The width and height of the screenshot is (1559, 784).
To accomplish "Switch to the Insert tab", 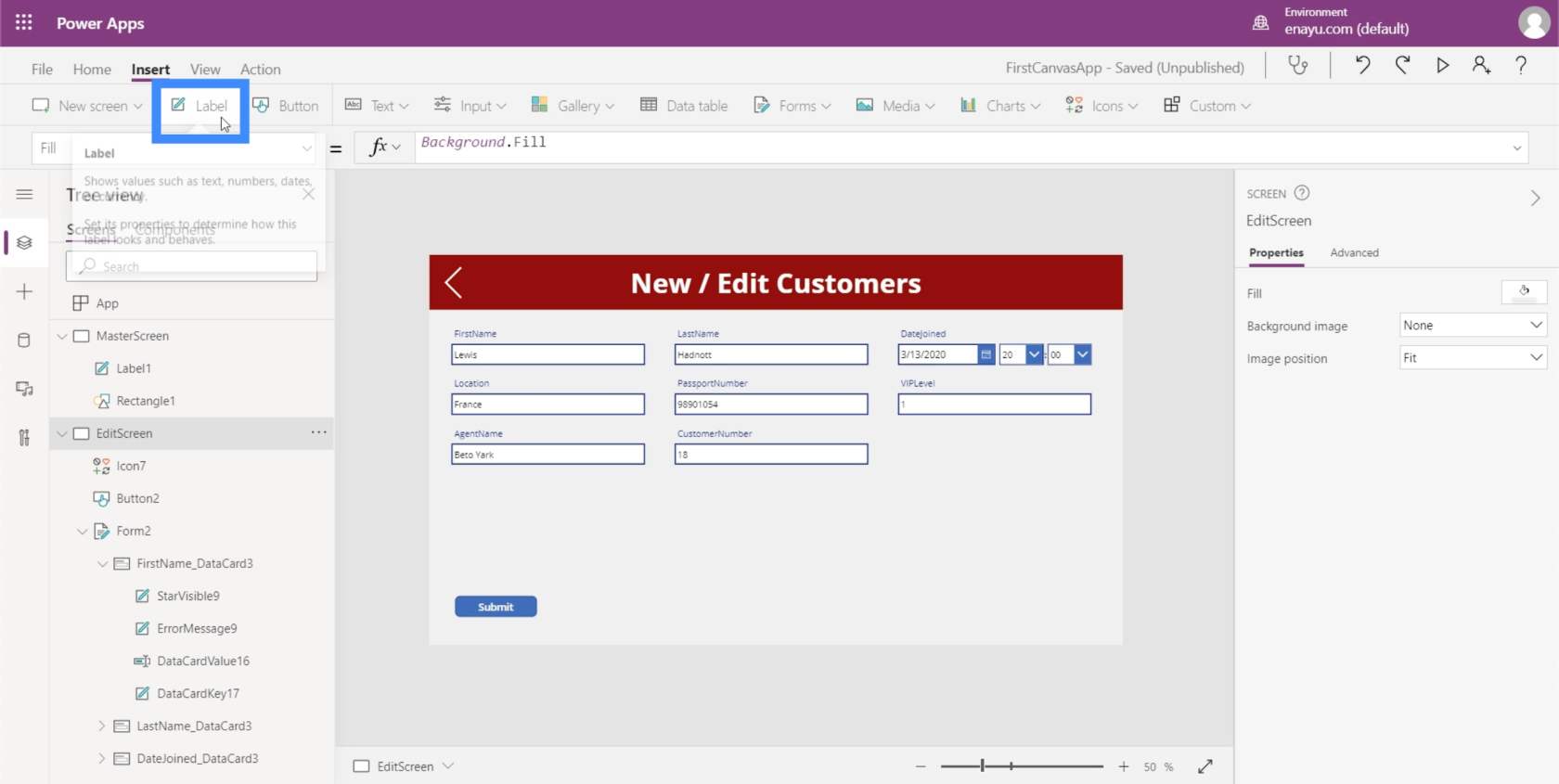I will pyautogui.click(x=150, y=69).
